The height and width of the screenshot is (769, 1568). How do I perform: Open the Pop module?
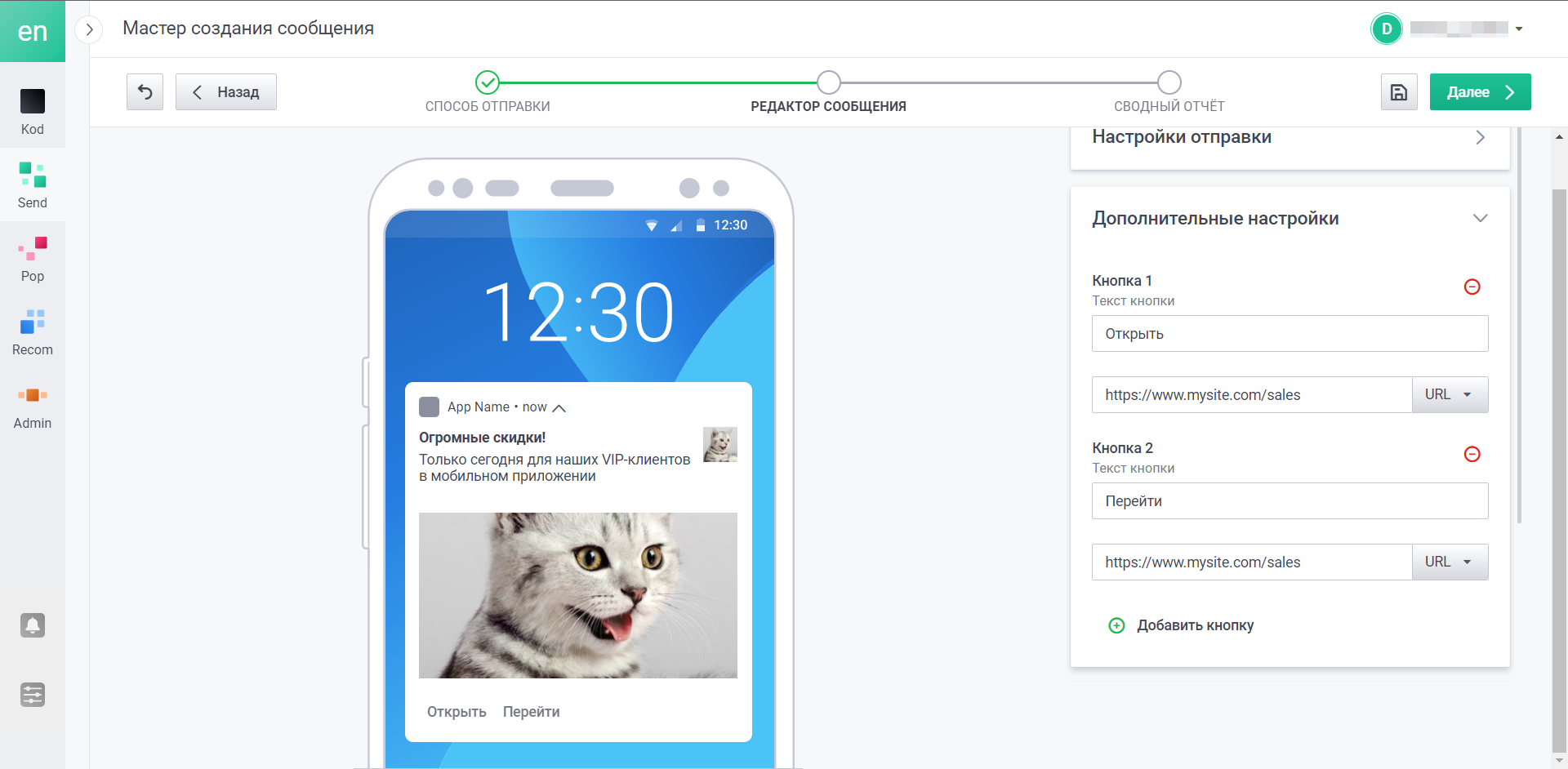pyautogui.click(x=33, y=258)
